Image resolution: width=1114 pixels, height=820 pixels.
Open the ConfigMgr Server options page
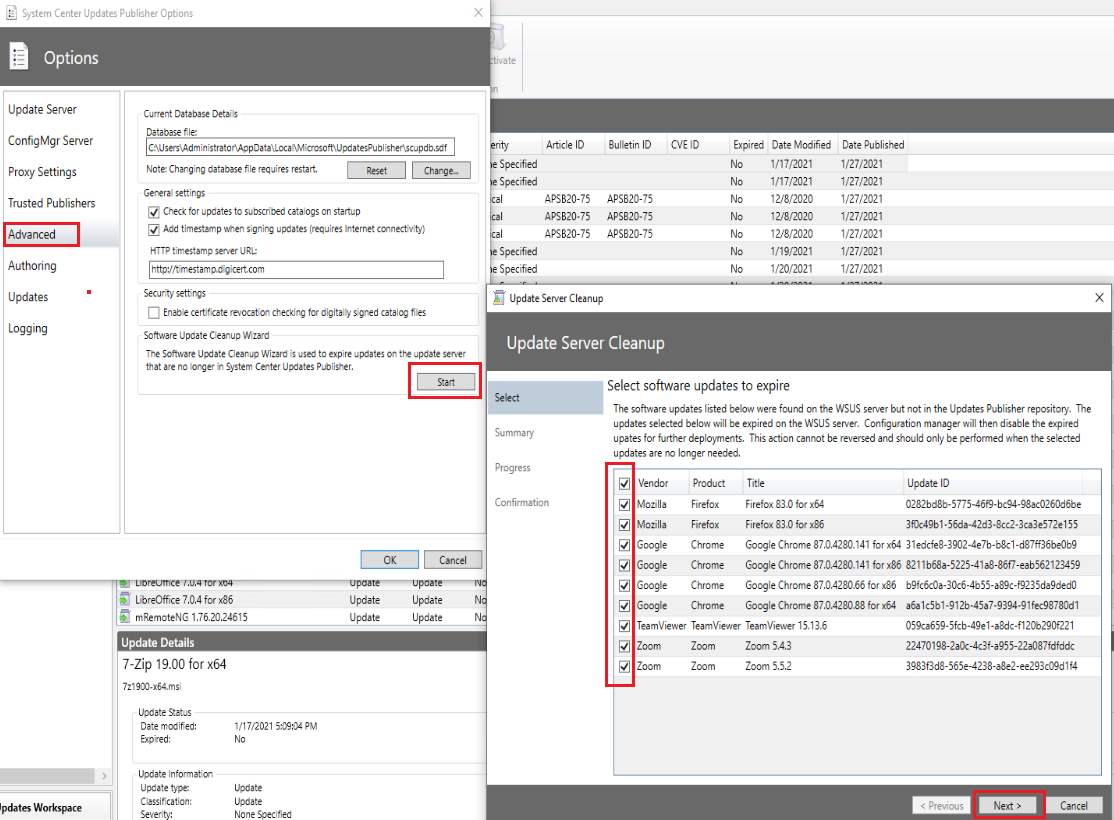point(50,141)
